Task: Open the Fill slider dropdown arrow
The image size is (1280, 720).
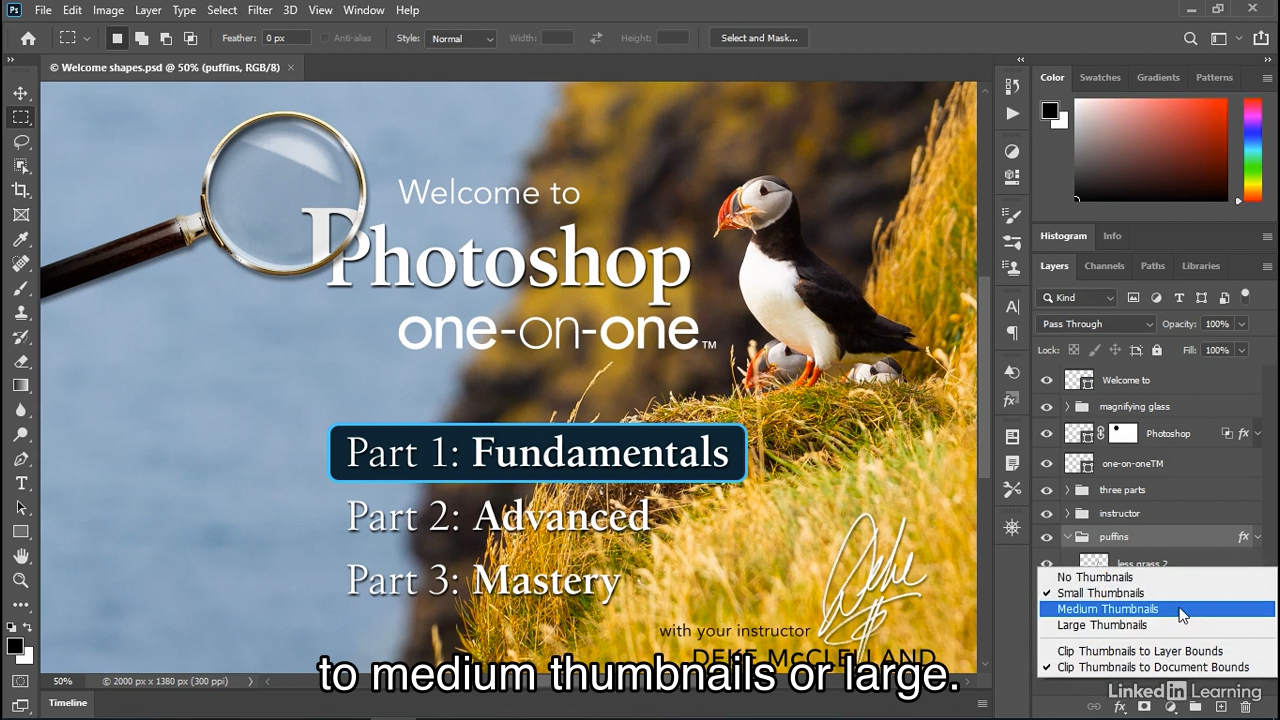Action: [1242, 350]
